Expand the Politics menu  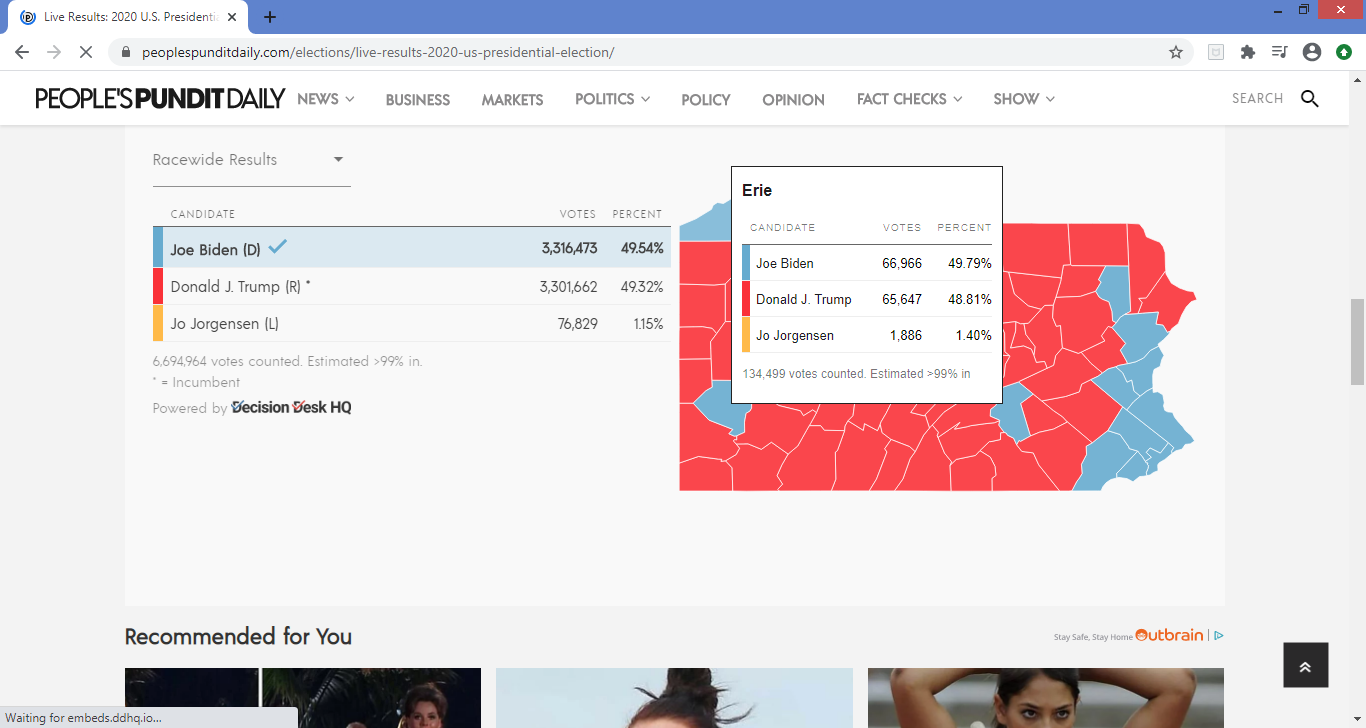(612, 99)
